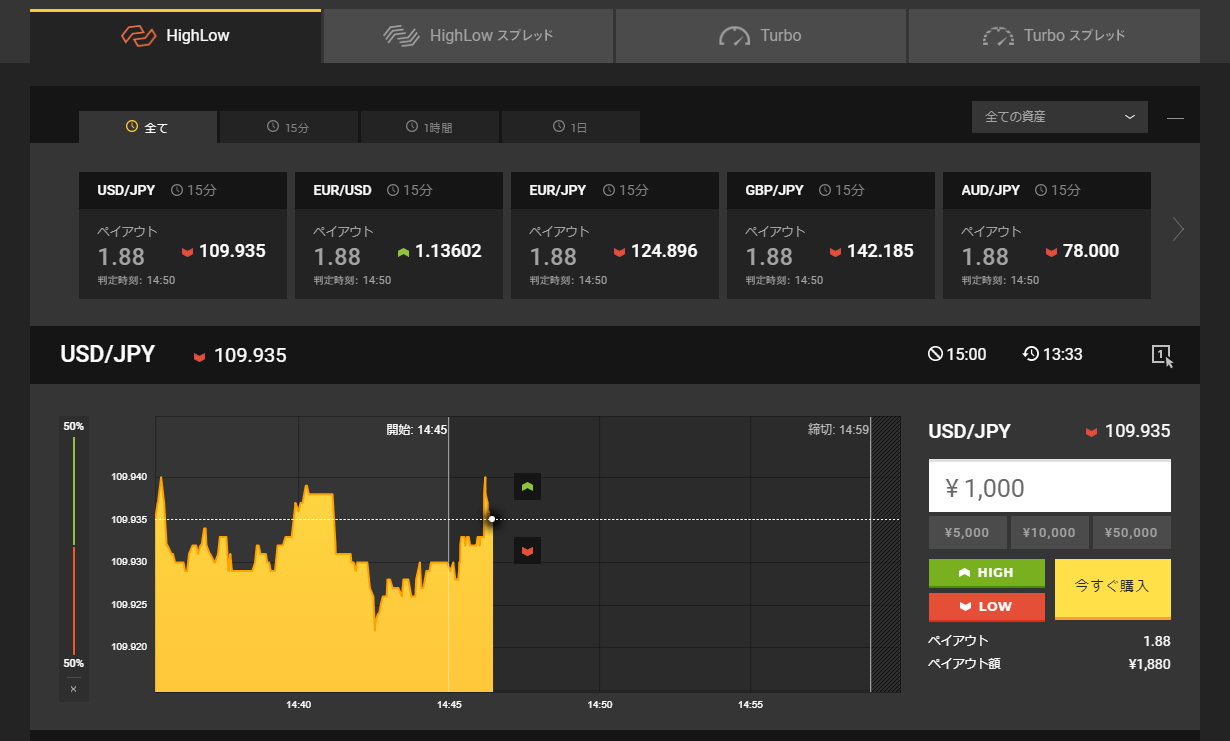Click the 50% sentiment gauge bar
The image size is (1230, 741).
(74, 545)
